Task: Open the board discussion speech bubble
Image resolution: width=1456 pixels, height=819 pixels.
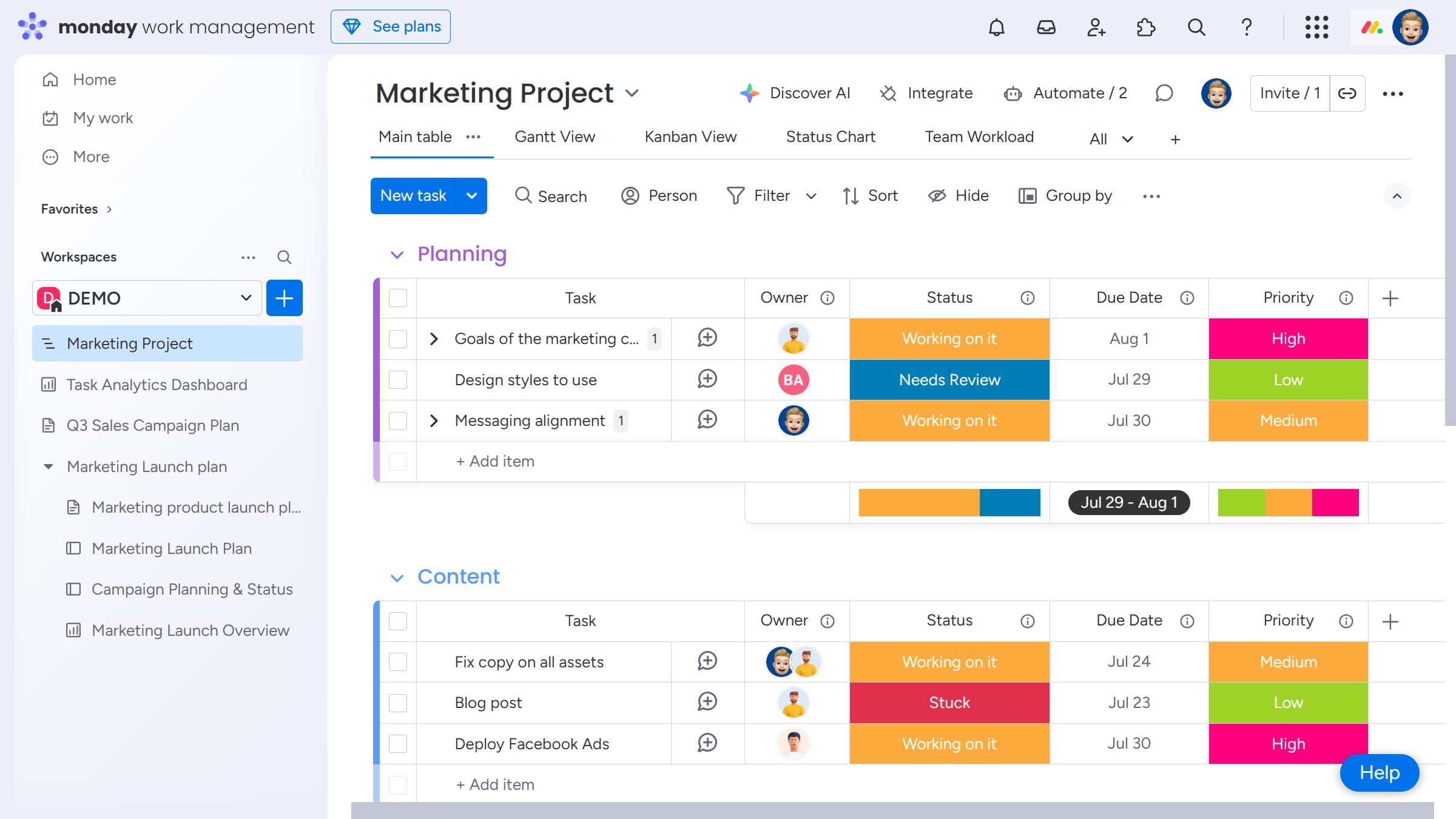Action: tap(1164, 93)
